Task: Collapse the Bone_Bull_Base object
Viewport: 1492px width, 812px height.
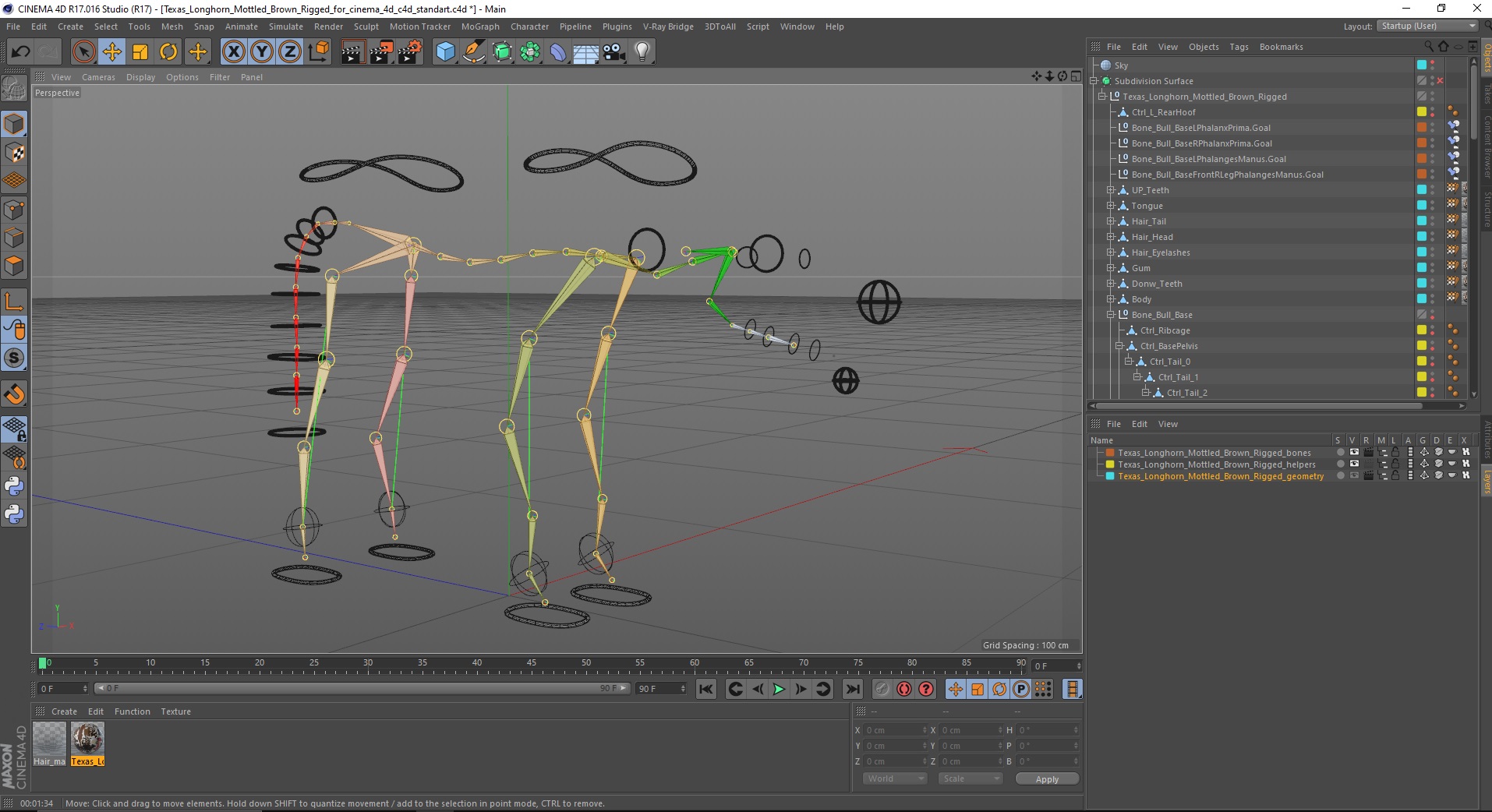Action: pos(1111,315)
